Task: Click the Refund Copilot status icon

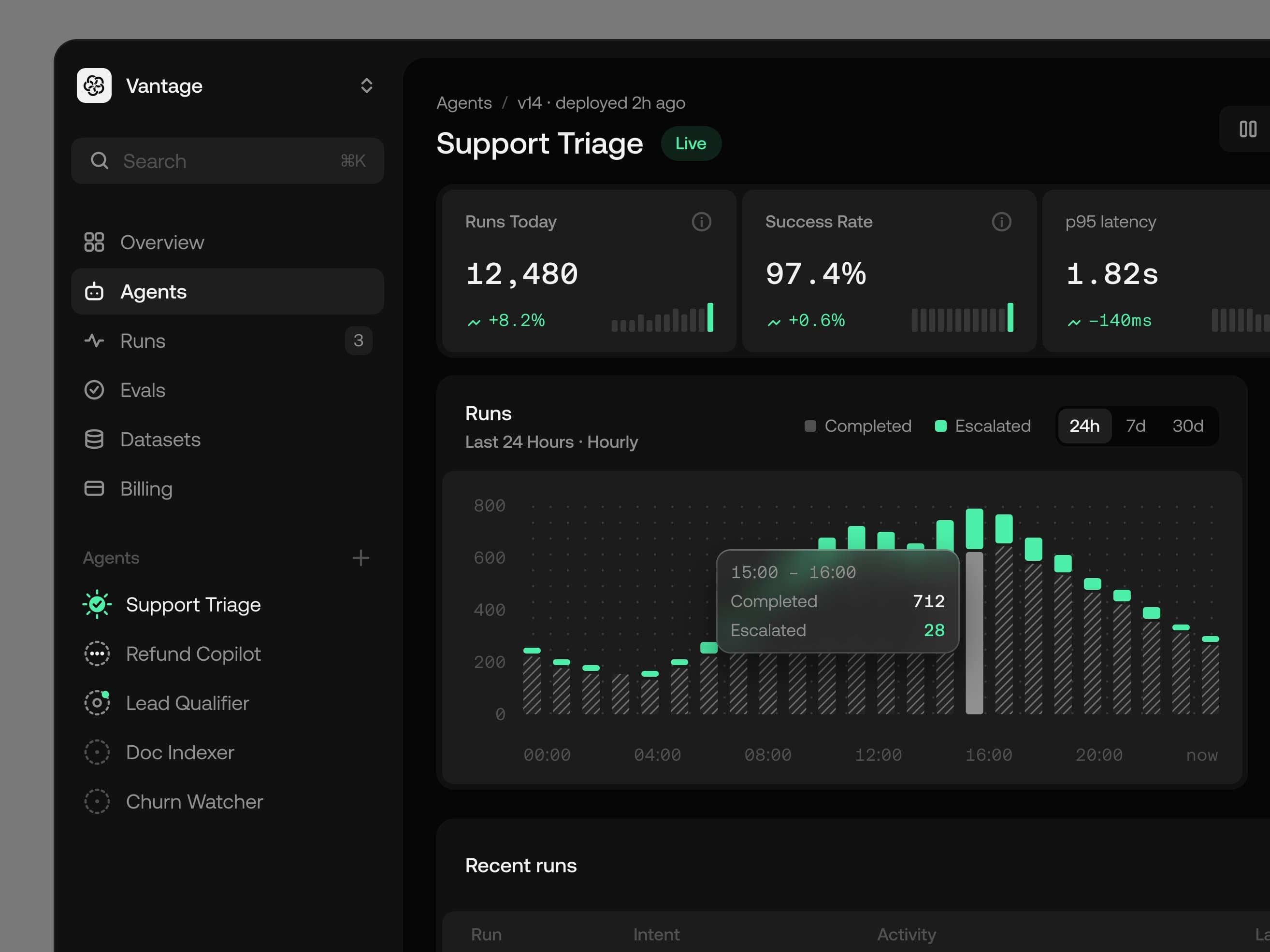Action: click(97, 654)
